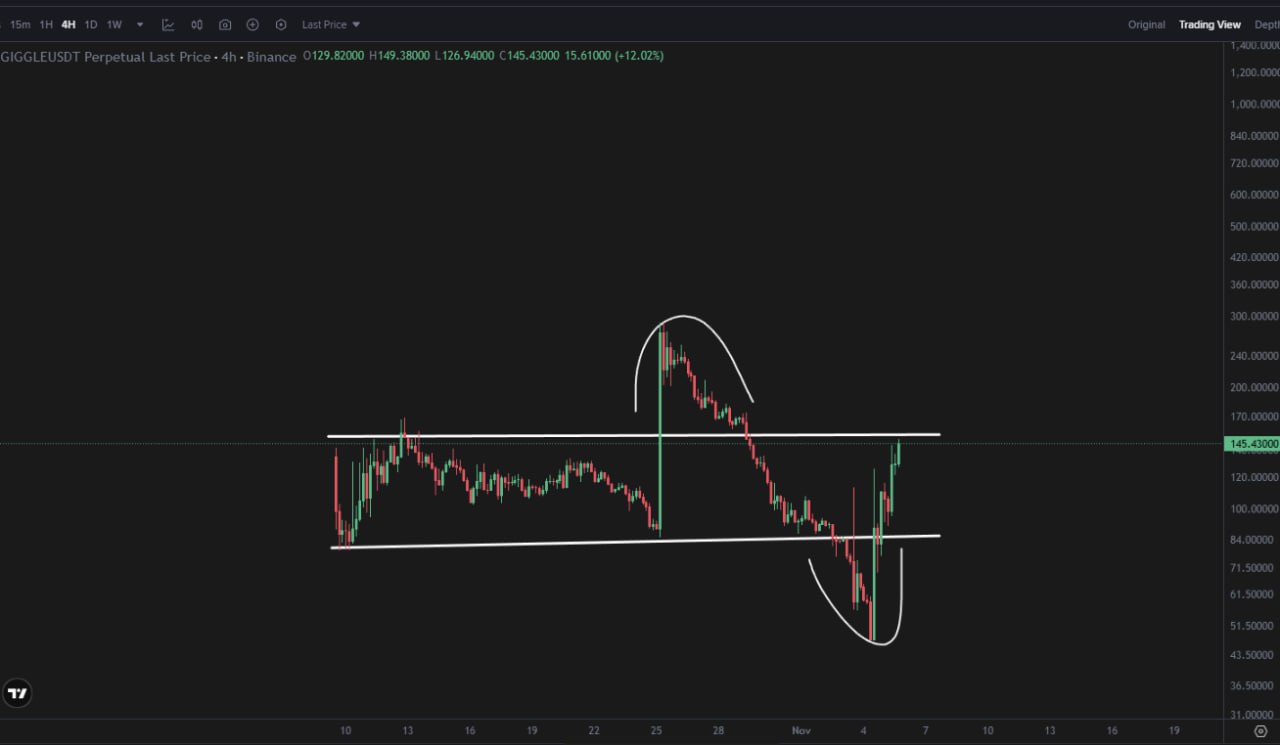
Task: Select the 15m timeframe
Action: coord(20,24)
